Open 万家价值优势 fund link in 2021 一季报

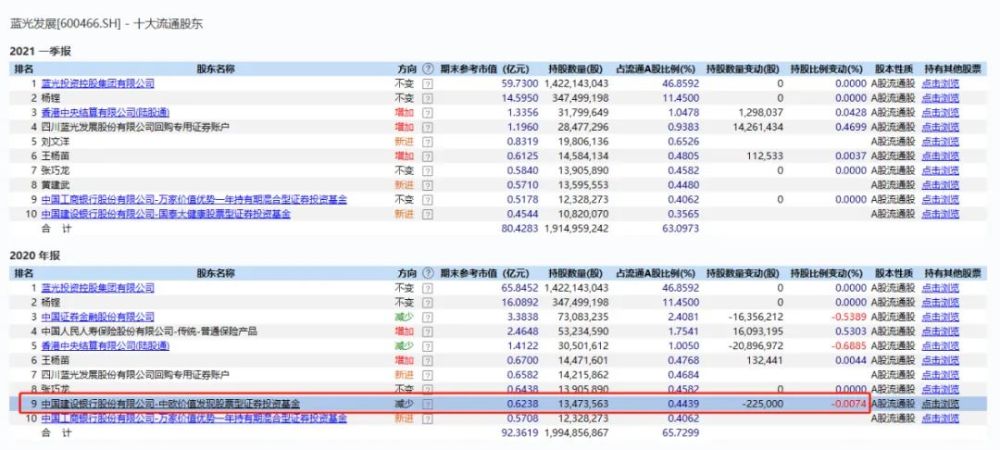point(195,200)
